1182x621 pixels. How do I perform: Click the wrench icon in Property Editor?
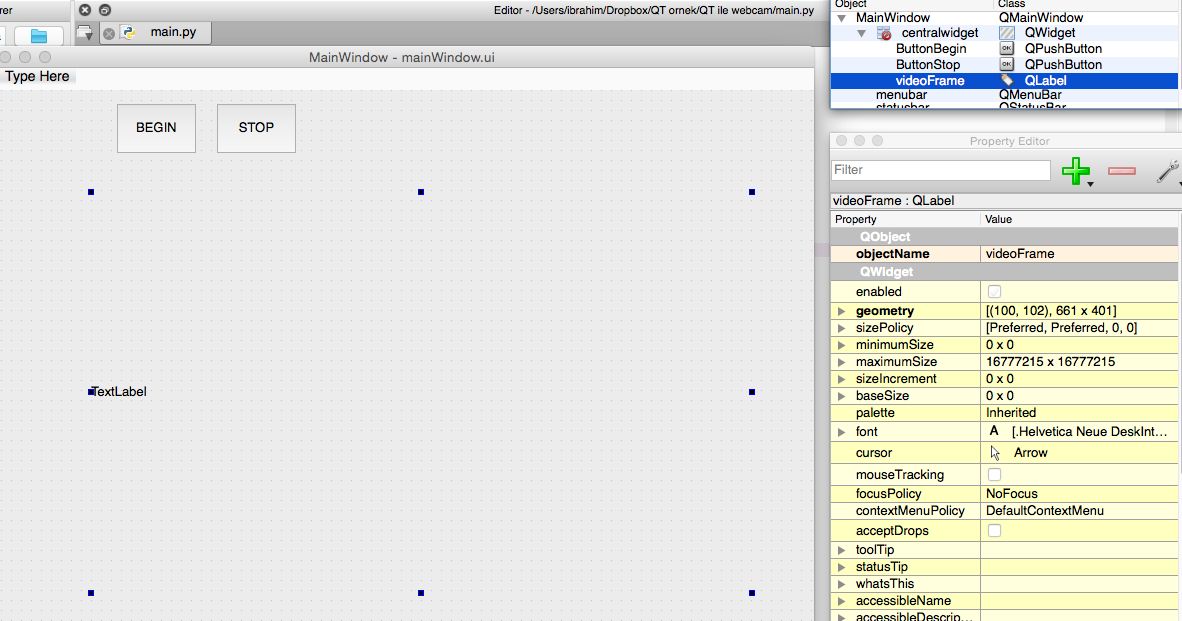(x=1167, y=171)
